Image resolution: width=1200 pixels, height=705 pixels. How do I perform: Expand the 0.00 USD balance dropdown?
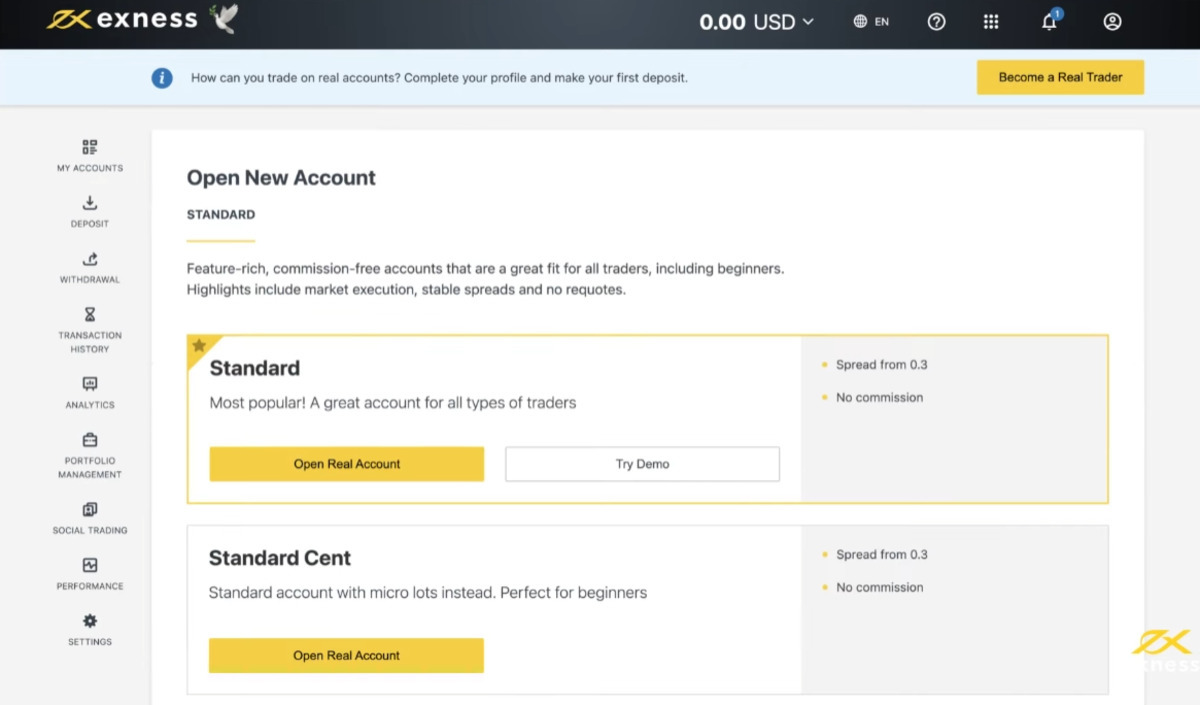pos(756,21)
